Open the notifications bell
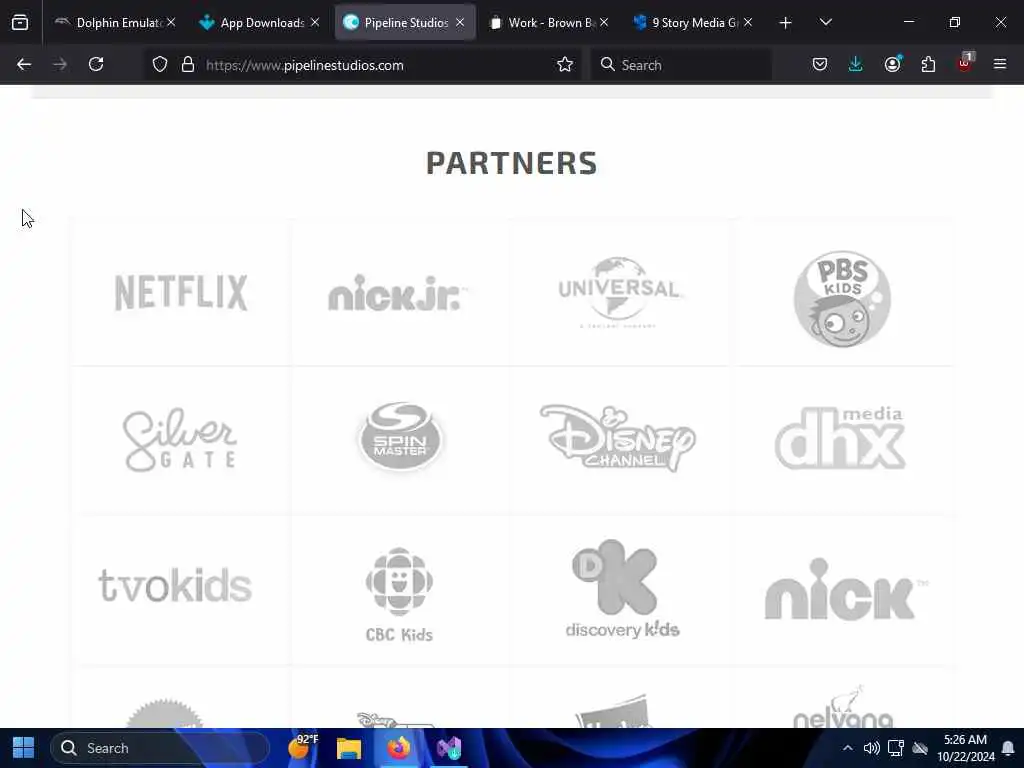This screenshot has height=768, width=1024. (x=1008, y=748)
